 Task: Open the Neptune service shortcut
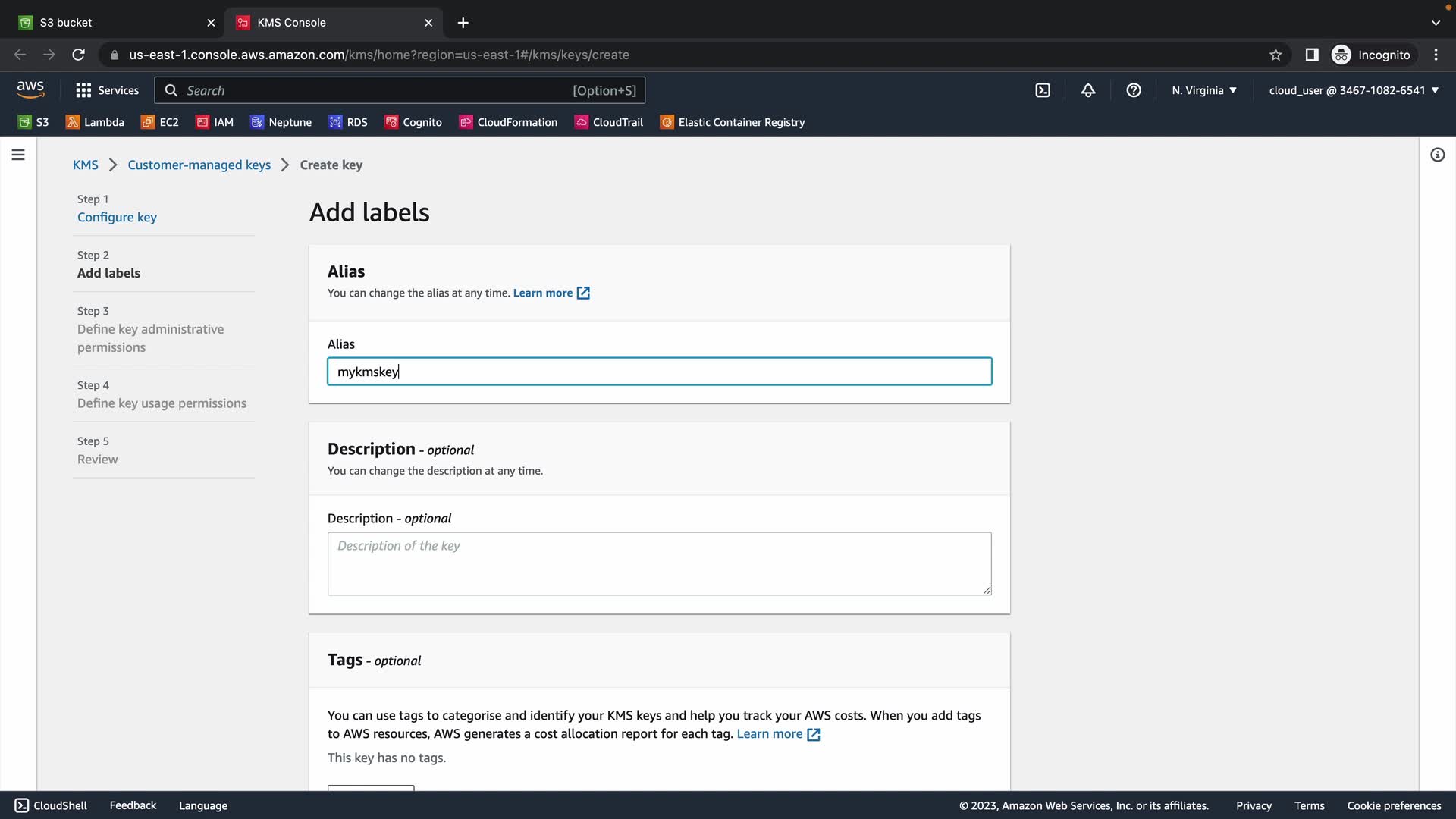[281, 122]
